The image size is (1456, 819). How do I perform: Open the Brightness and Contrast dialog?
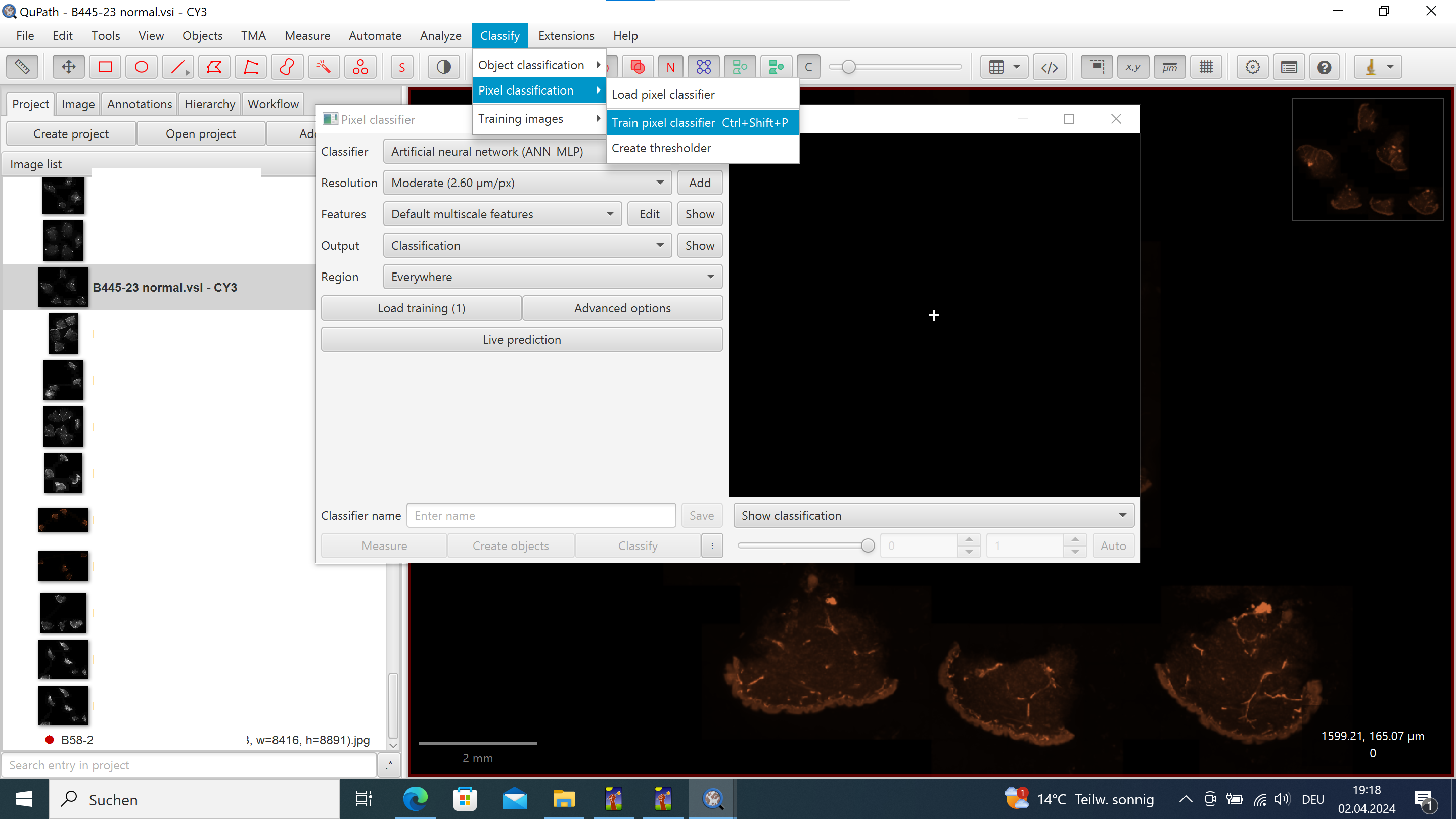point(443,66)
